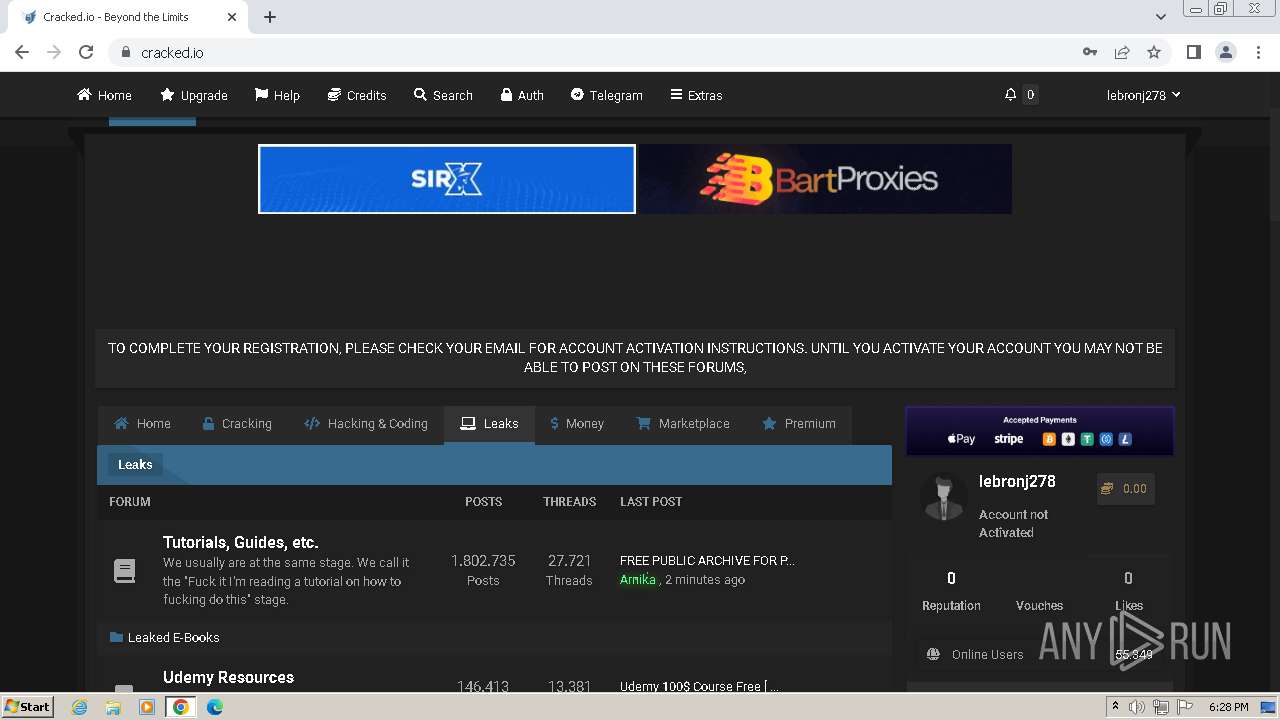Switch to the Money tab
Screen dimensions: 1280x720
577,424
